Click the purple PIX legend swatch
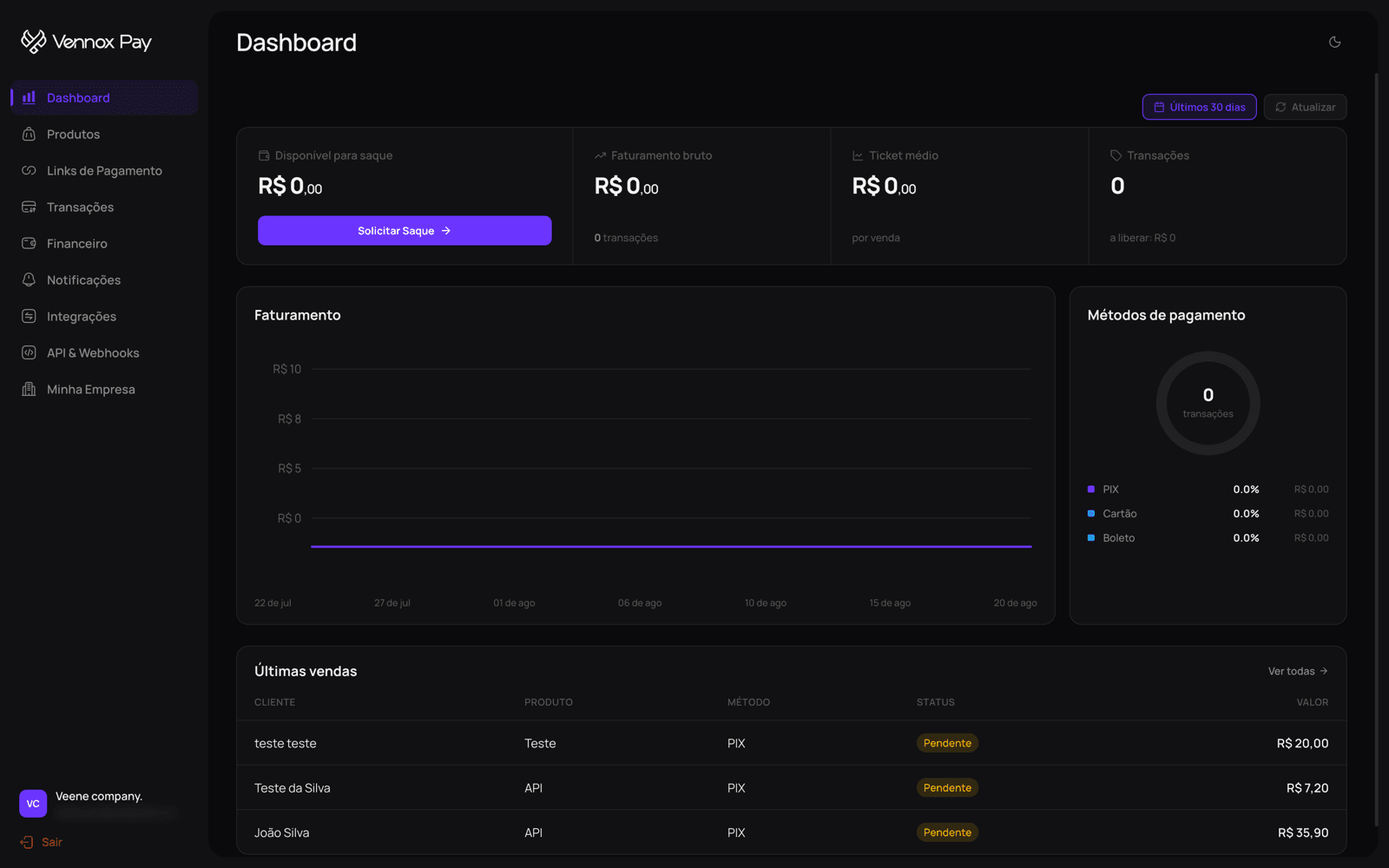Viewport: 1389px width, 868px height. (x=1091, y=489)
